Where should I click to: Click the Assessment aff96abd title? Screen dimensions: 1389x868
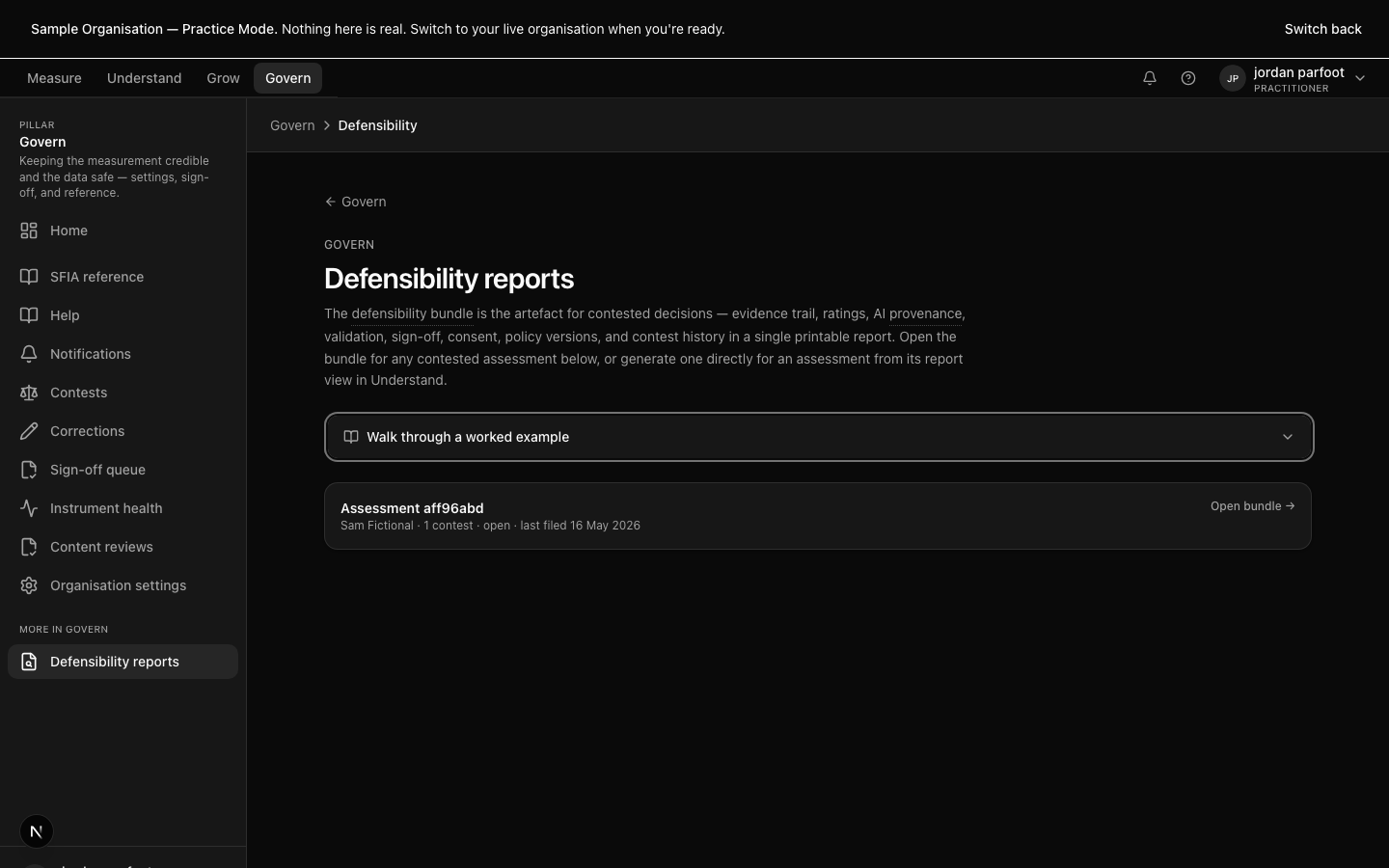pos(412,508)
